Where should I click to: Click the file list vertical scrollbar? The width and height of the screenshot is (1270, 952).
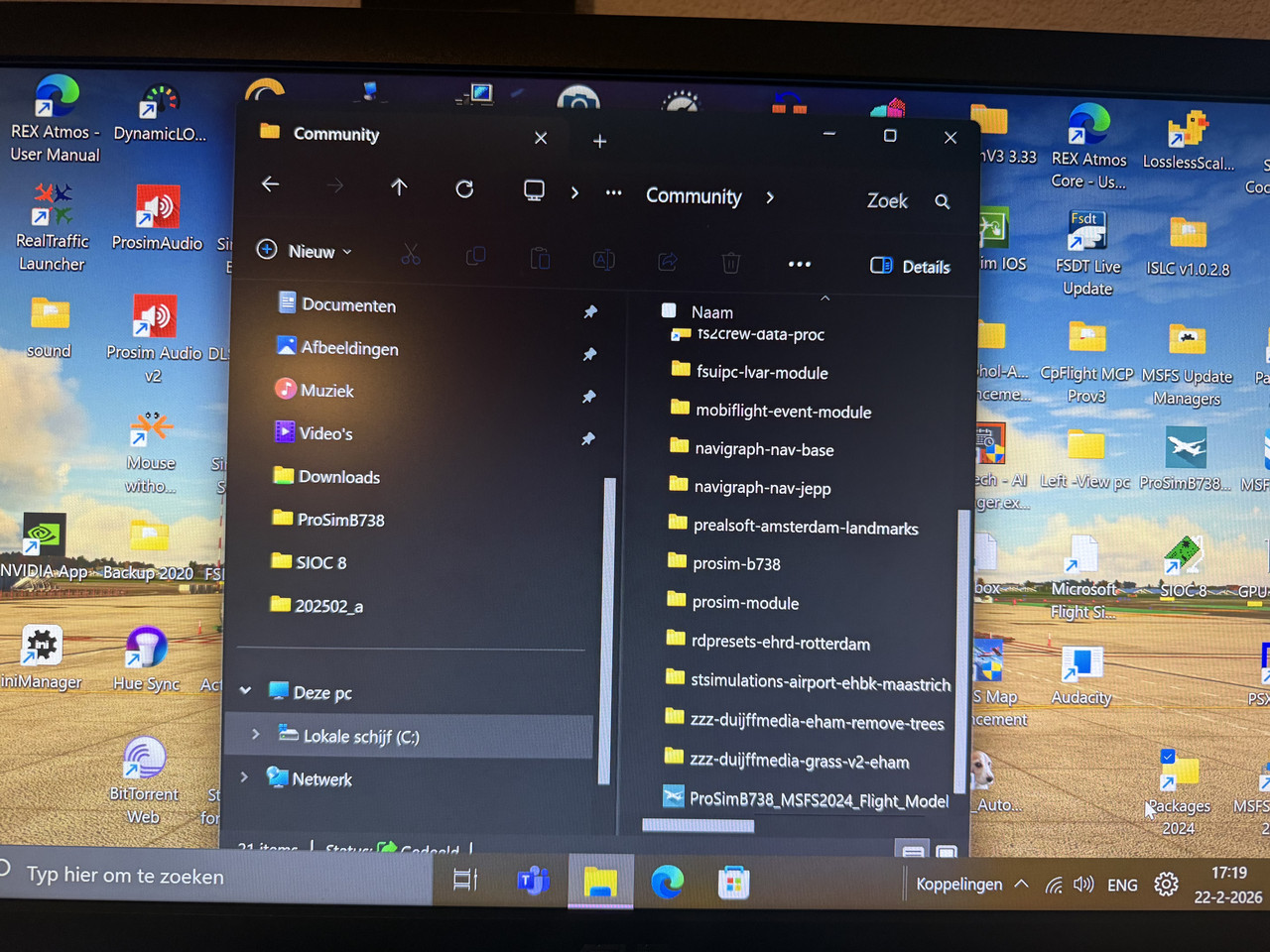click(x=960, y=650)
